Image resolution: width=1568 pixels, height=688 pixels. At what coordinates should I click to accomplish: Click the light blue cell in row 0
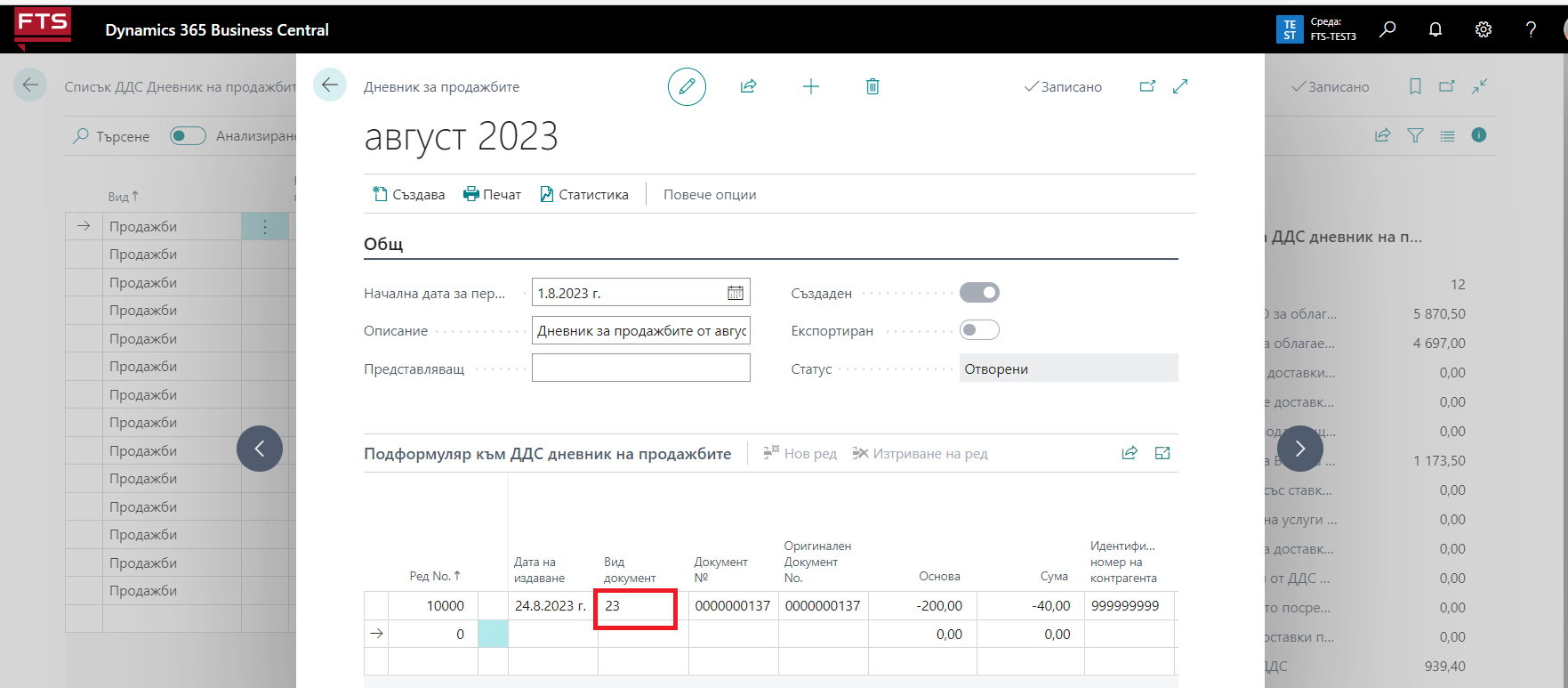point(493,635)
